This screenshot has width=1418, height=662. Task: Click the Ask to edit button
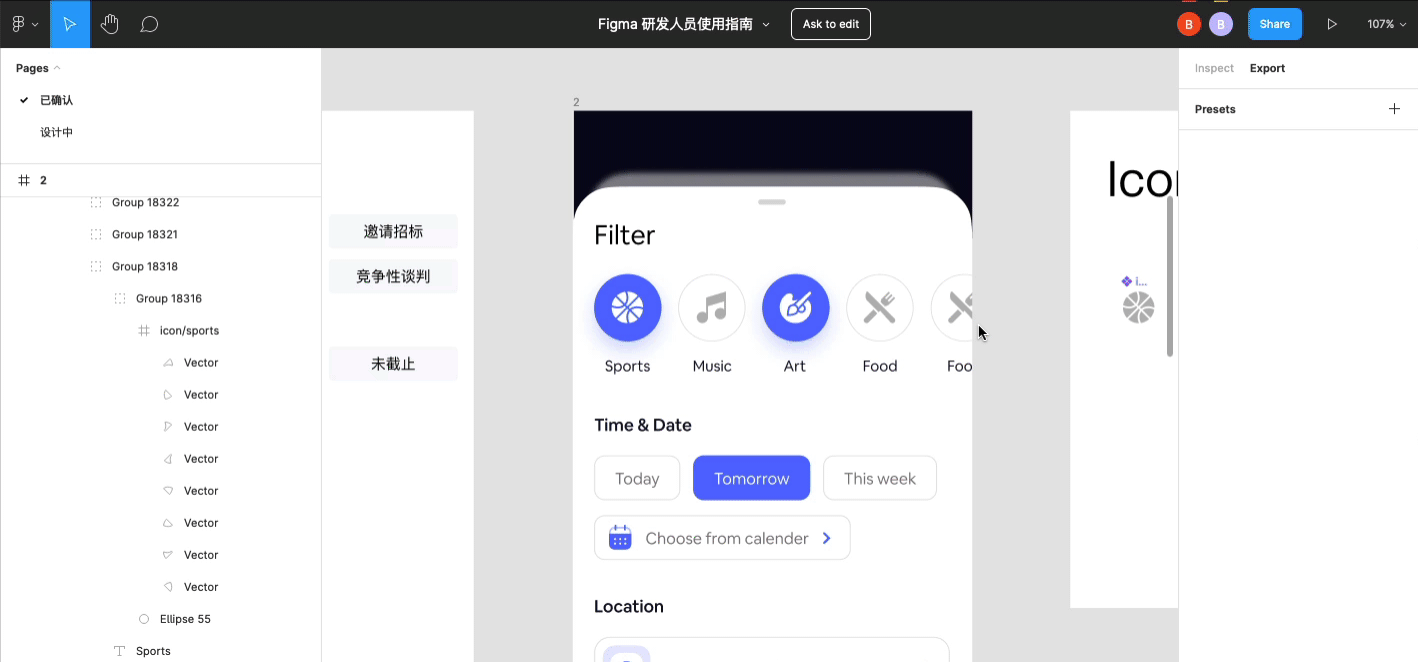coord(831,24)
